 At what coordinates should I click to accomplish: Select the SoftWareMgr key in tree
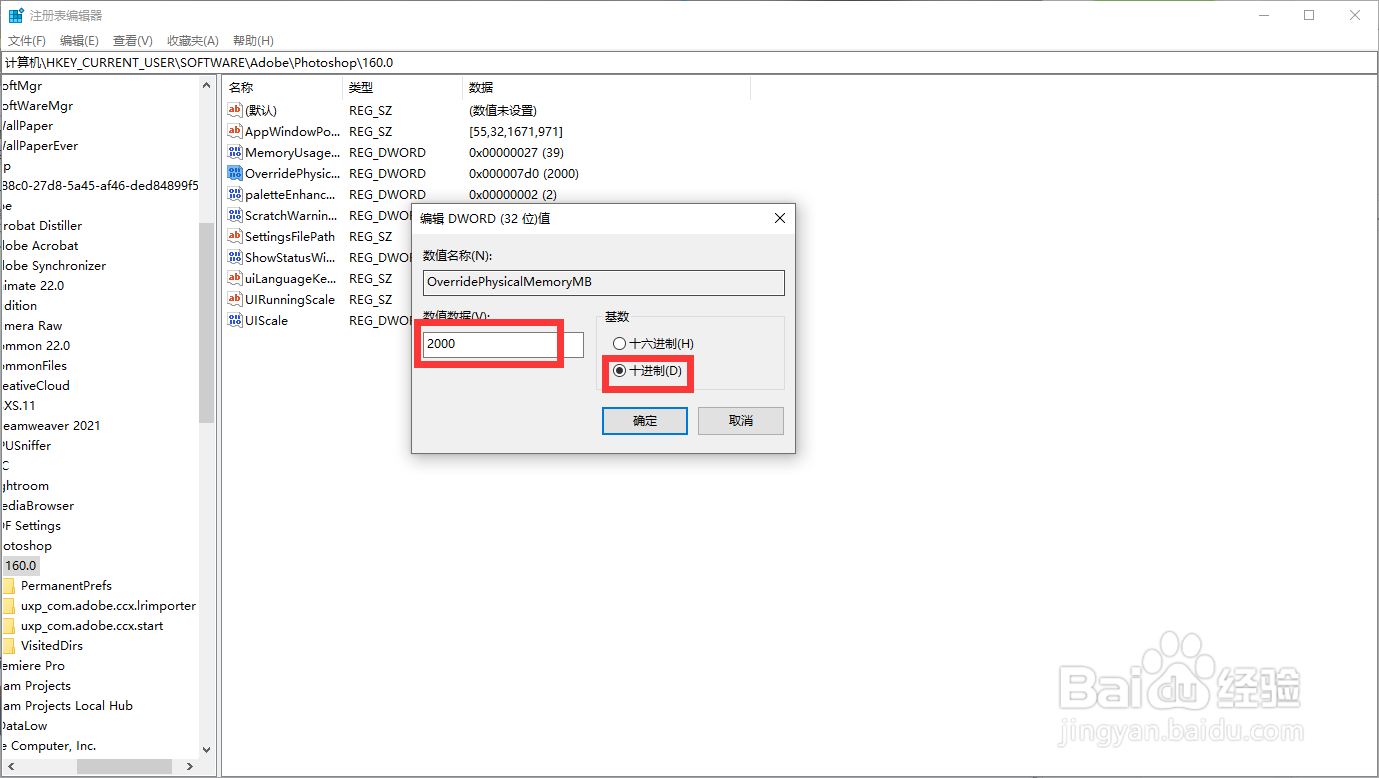(x=37, y=106)
